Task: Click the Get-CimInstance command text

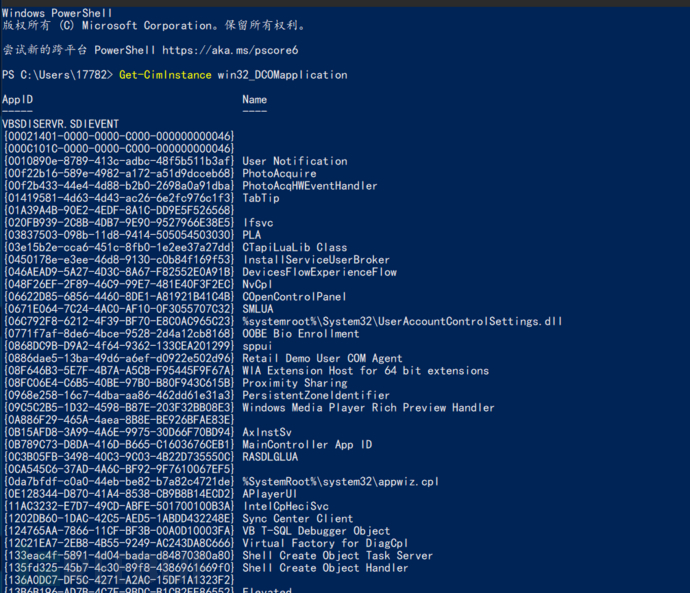Action: click(x=165, y=75)
